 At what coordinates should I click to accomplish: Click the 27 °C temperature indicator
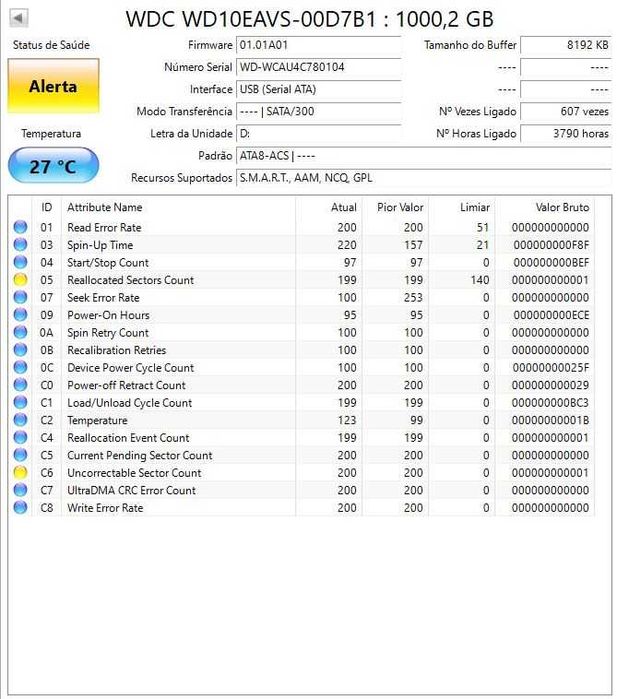(53, 166)
